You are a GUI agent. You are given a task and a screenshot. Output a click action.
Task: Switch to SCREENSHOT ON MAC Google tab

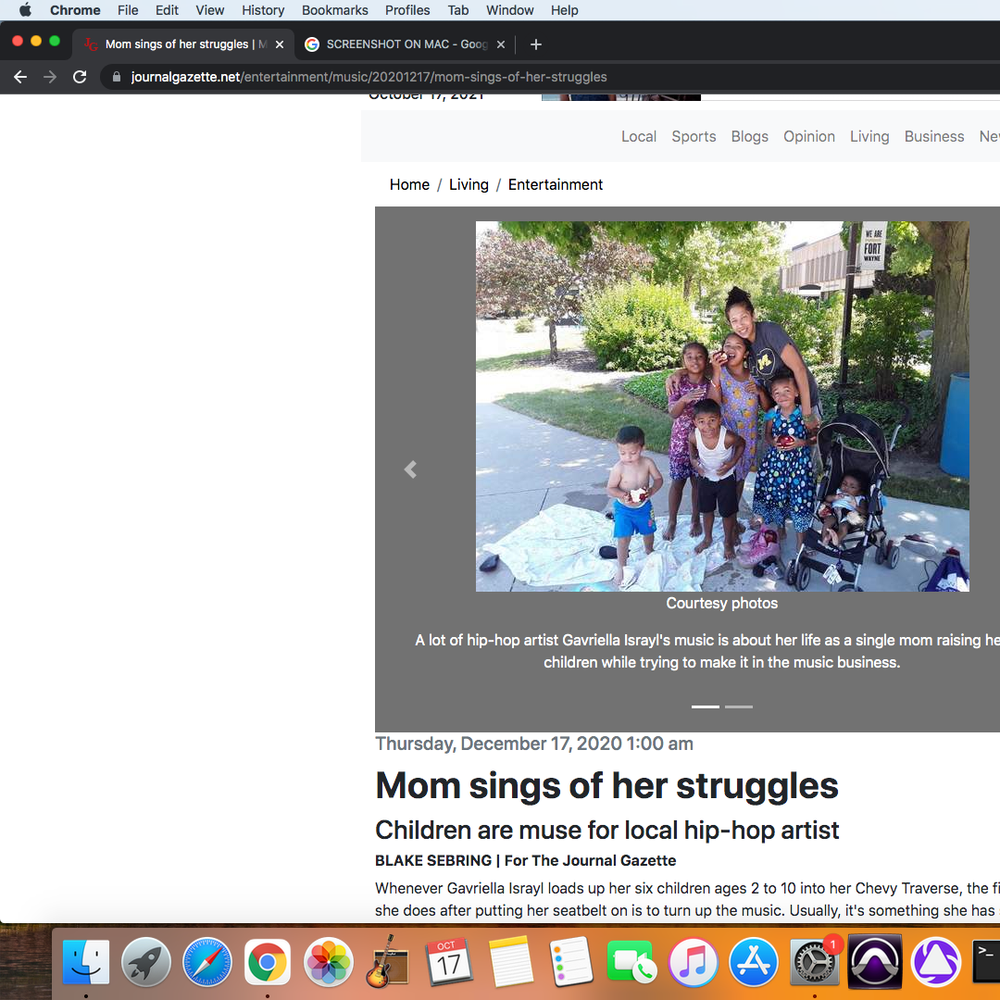[405, 44]
